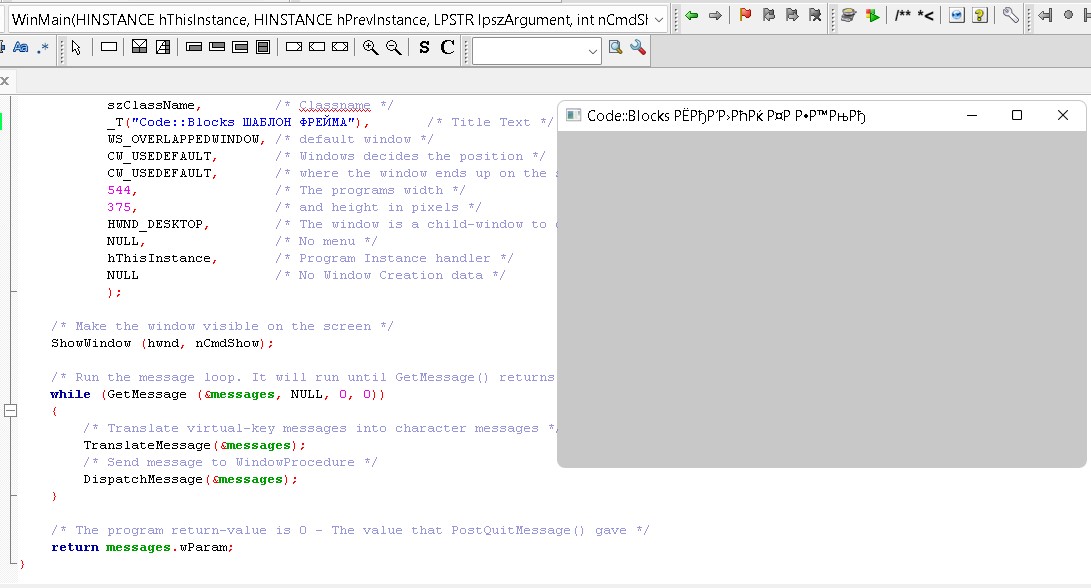Run search with the magnifier page icon

click(x=615, y=47)
